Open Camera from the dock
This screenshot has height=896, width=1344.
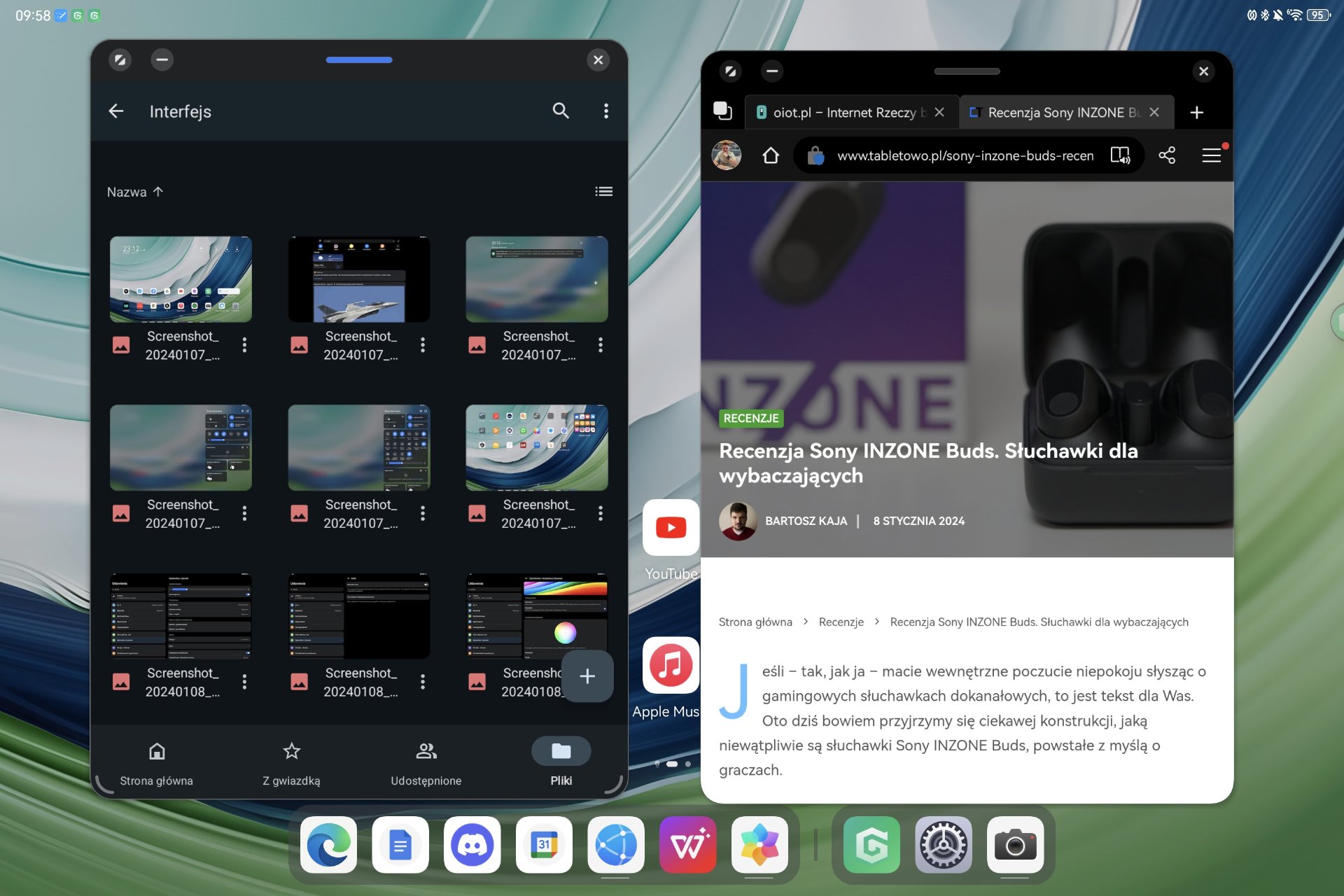pyautogui.click(x=1015, y=845)
